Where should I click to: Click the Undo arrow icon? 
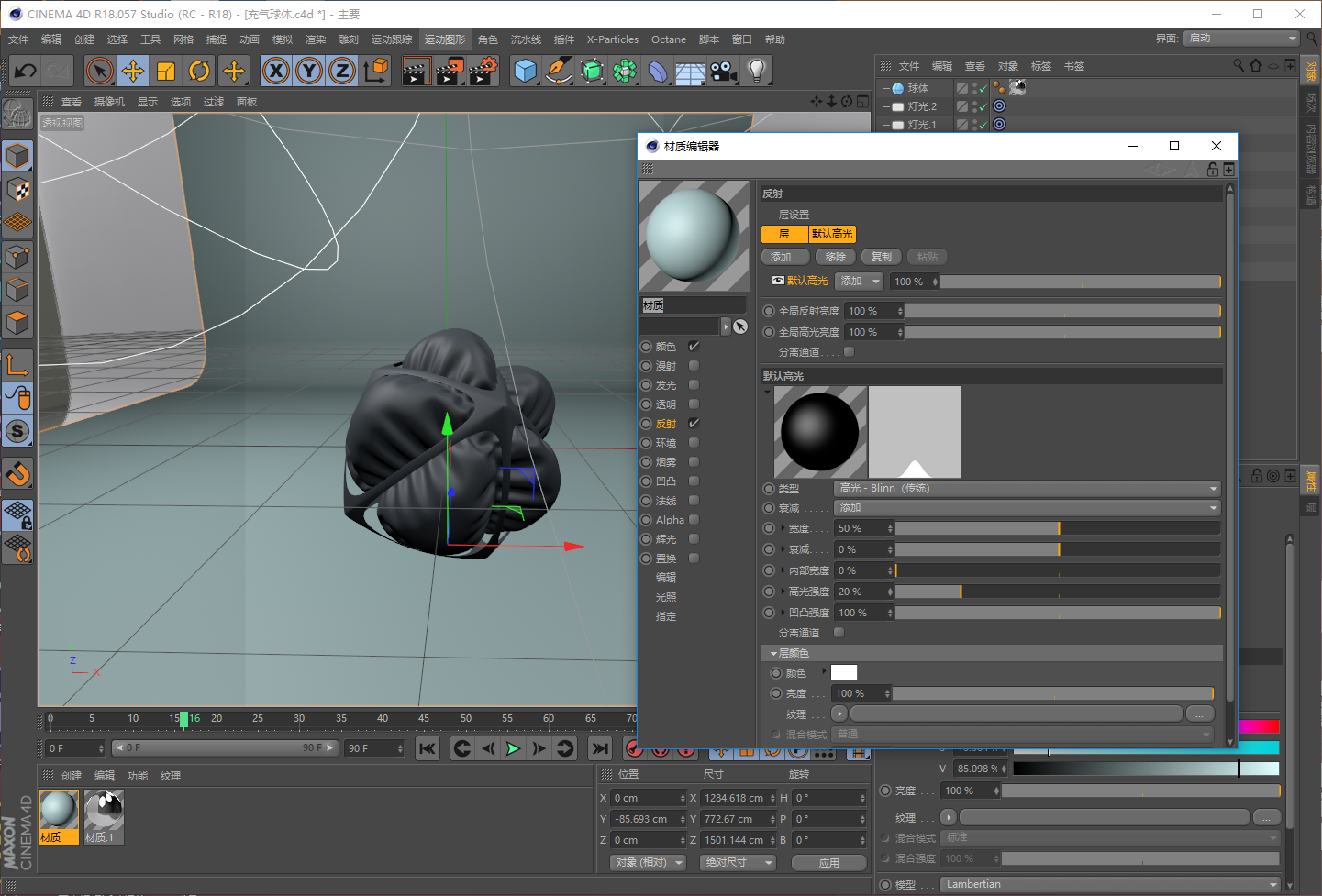[26, 71]
